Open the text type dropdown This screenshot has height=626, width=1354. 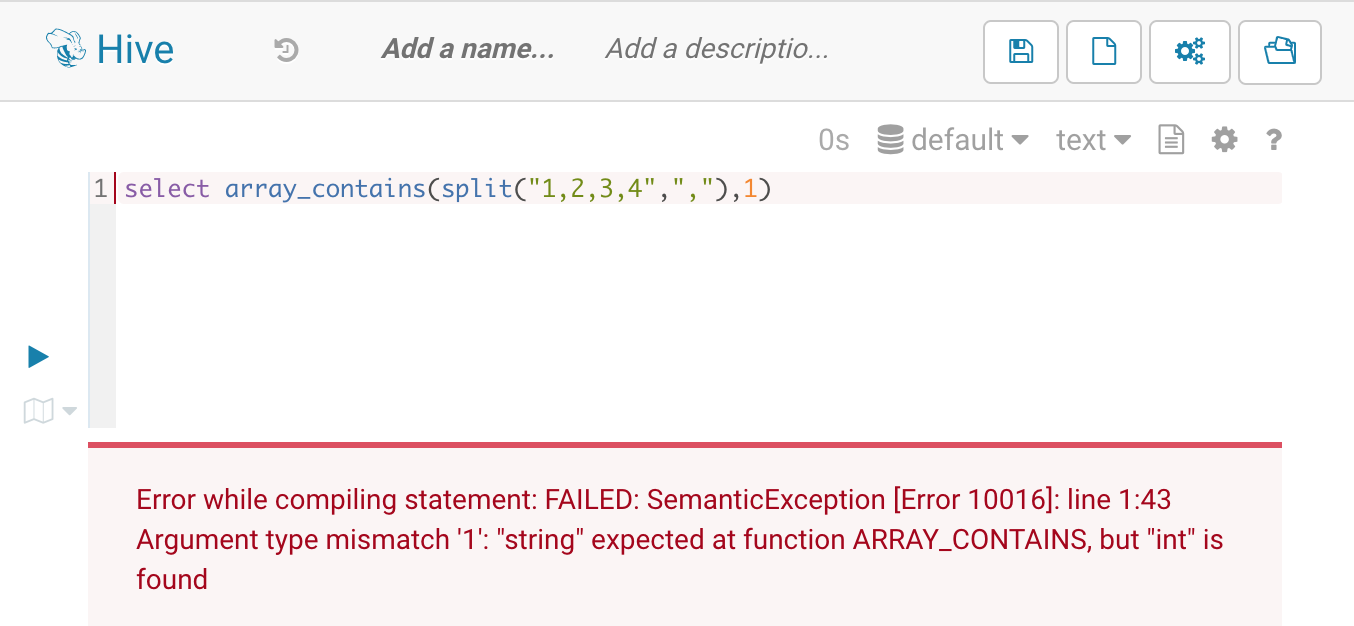coord(1093,140)
